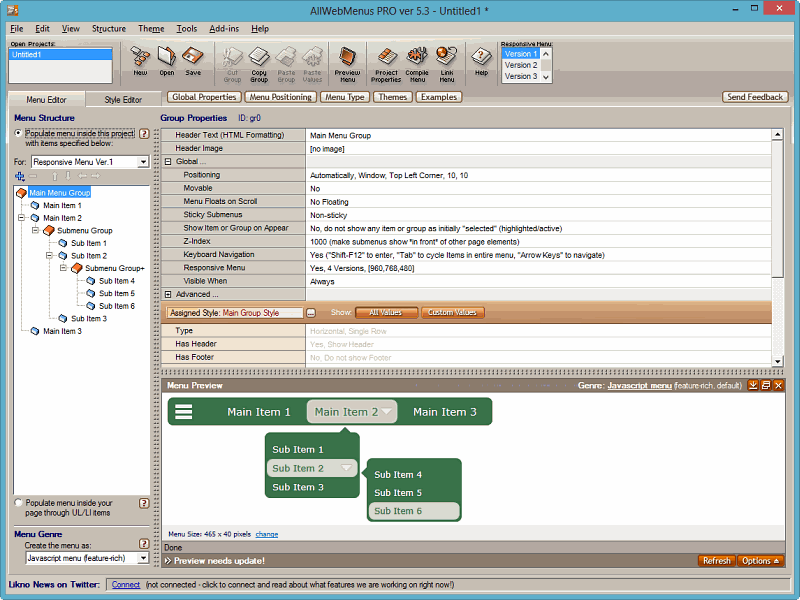Image resolution: width=800 pixels, height=600 pixels.
Task: Select 'Populate menu through UL/LI items' radio button
Action: click(18, 503)
